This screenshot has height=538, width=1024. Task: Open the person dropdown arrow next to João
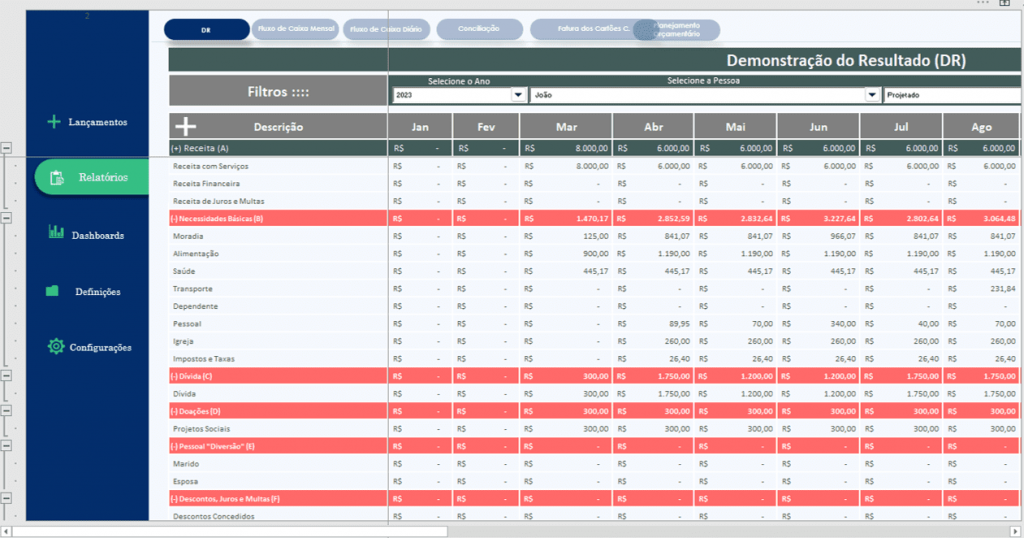[x=872, y=95]
